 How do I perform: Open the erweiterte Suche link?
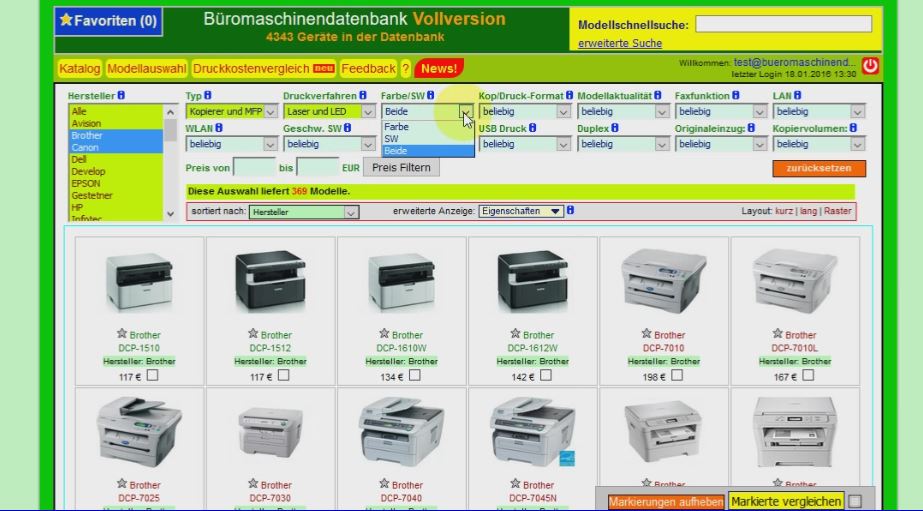620,44
